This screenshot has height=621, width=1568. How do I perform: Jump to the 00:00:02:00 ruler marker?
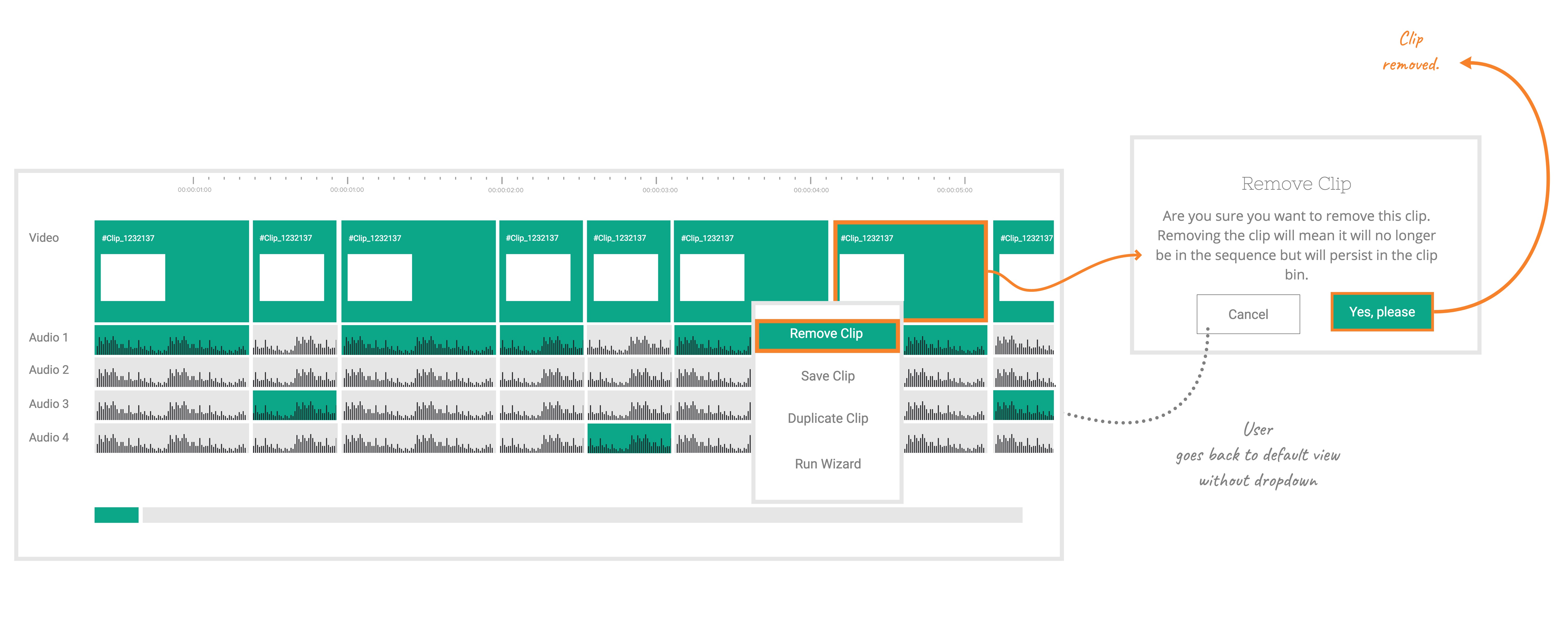coord(505,190)
